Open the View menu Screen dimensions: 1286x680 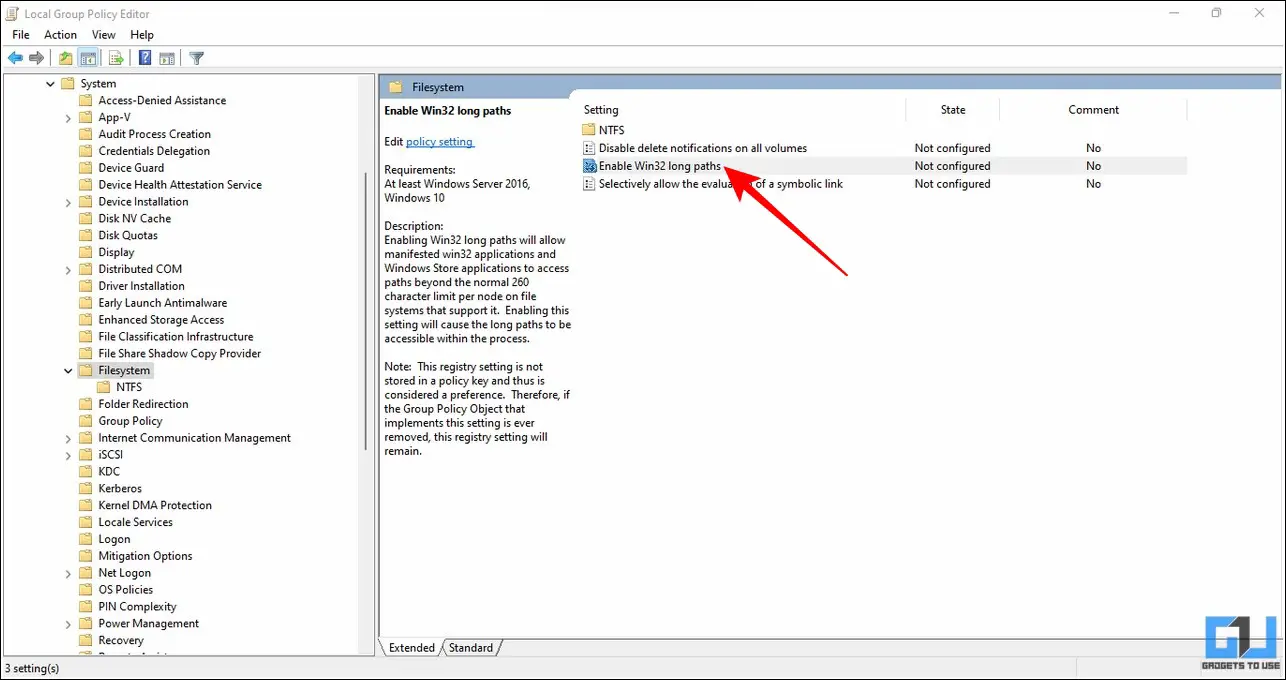pos(104,35)
